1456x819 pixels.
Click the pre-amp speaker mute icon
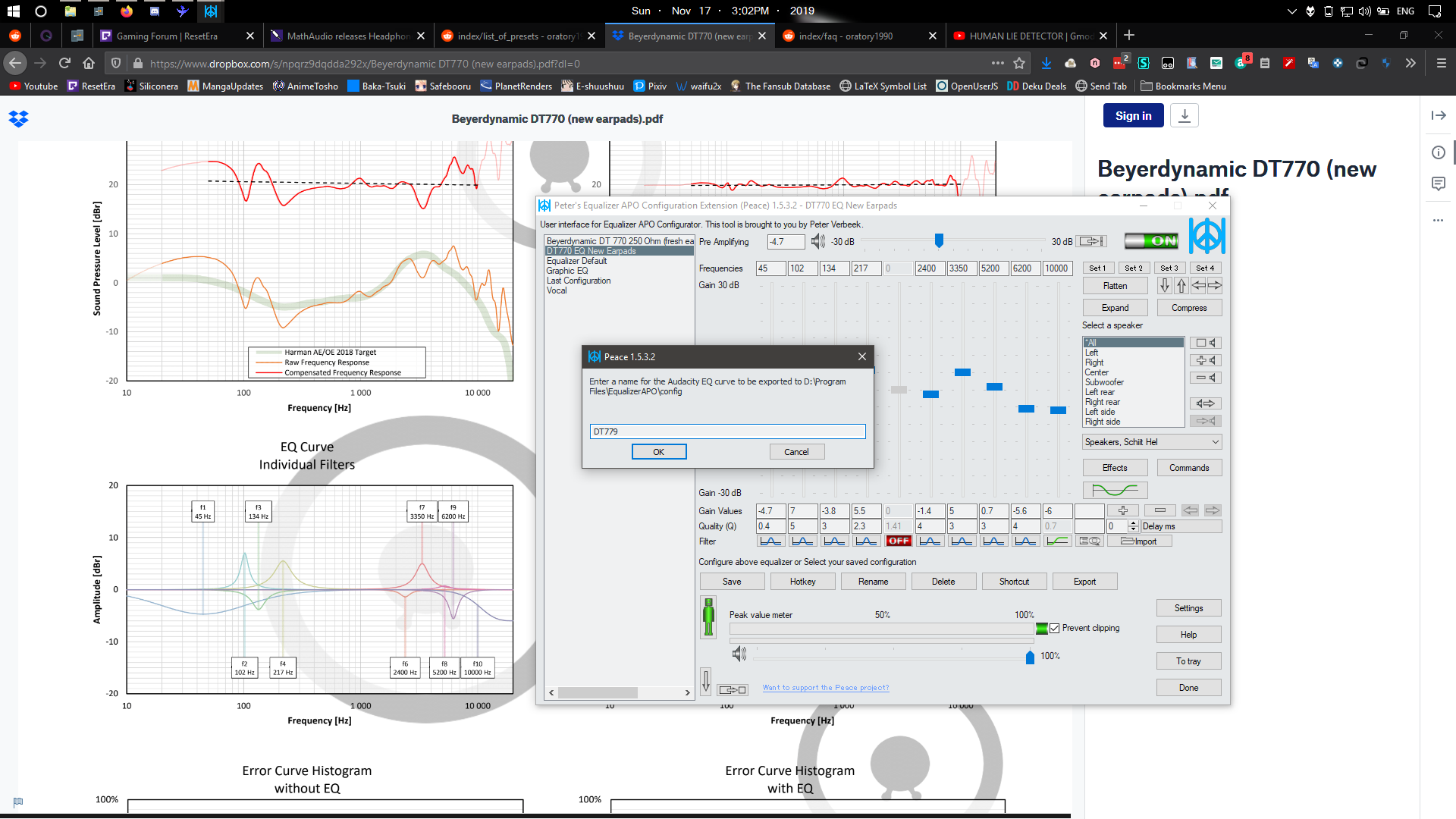coord(817,241)
